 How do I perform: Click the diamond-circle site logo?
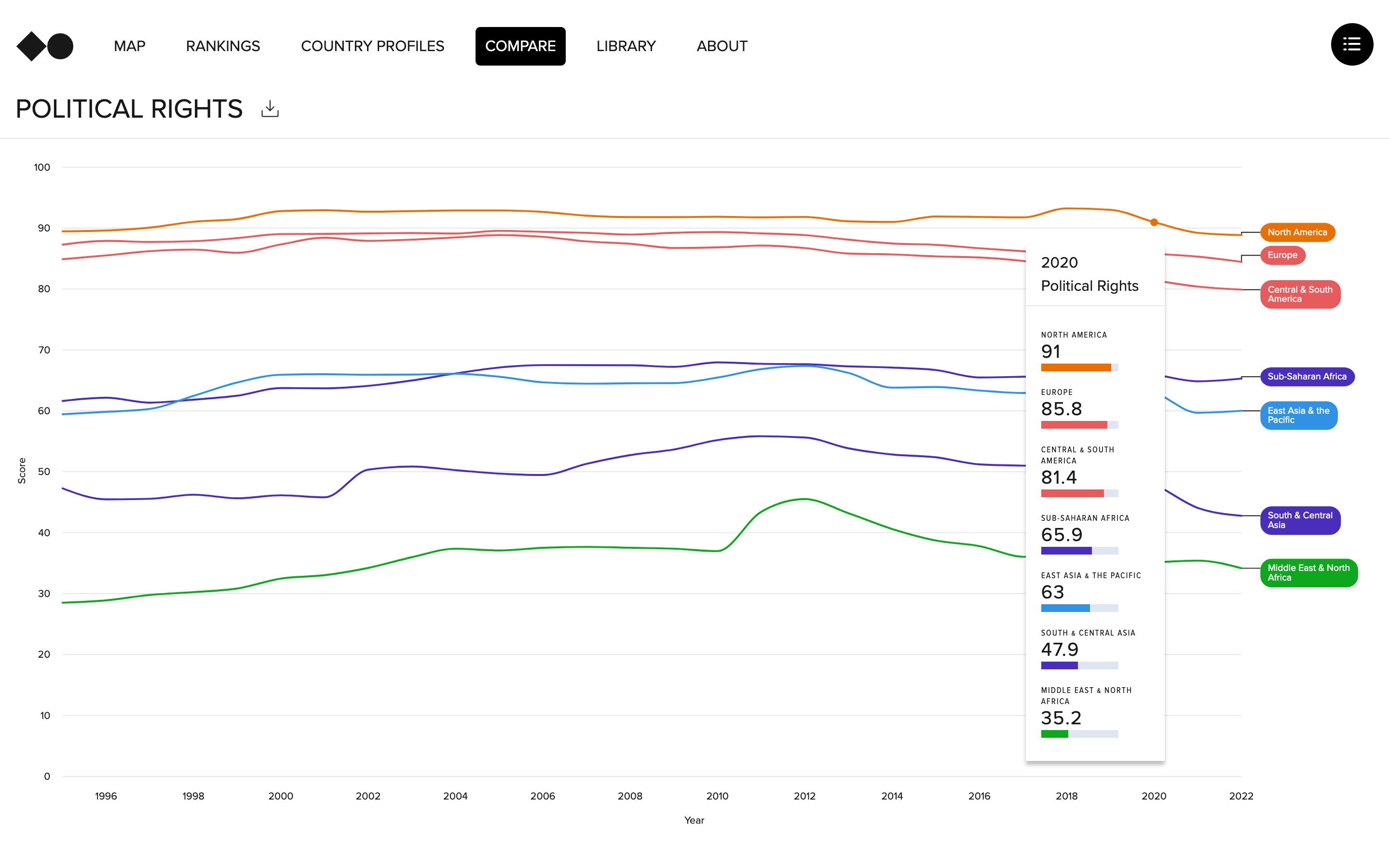coord(44,46)
